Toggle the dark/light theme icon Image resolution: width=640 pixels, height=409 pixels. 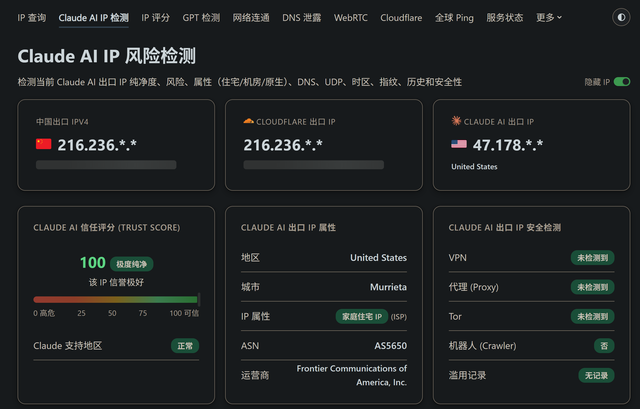[621, 18]
